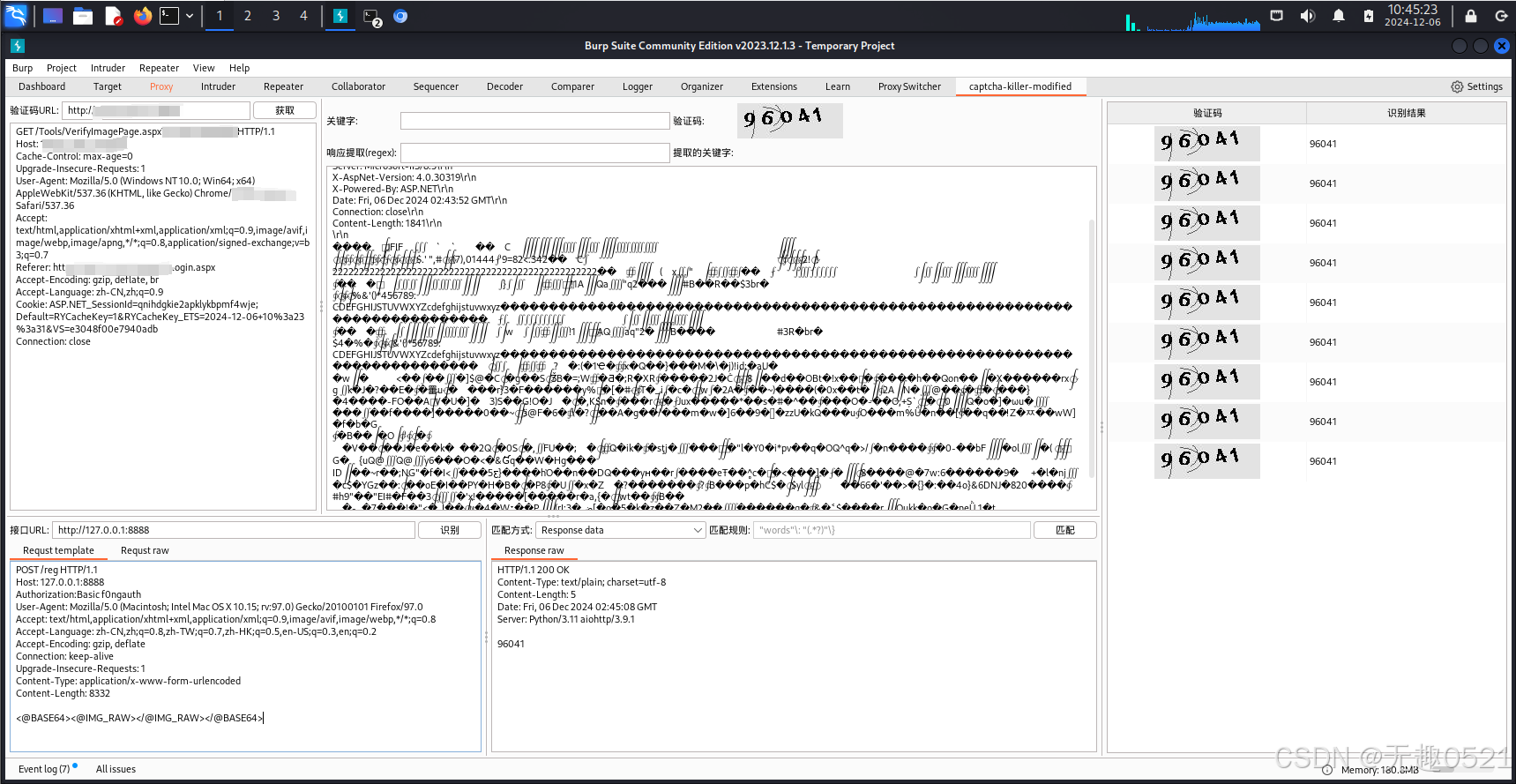Click the Memory usage indicator in status bar

click(1379, 770)
